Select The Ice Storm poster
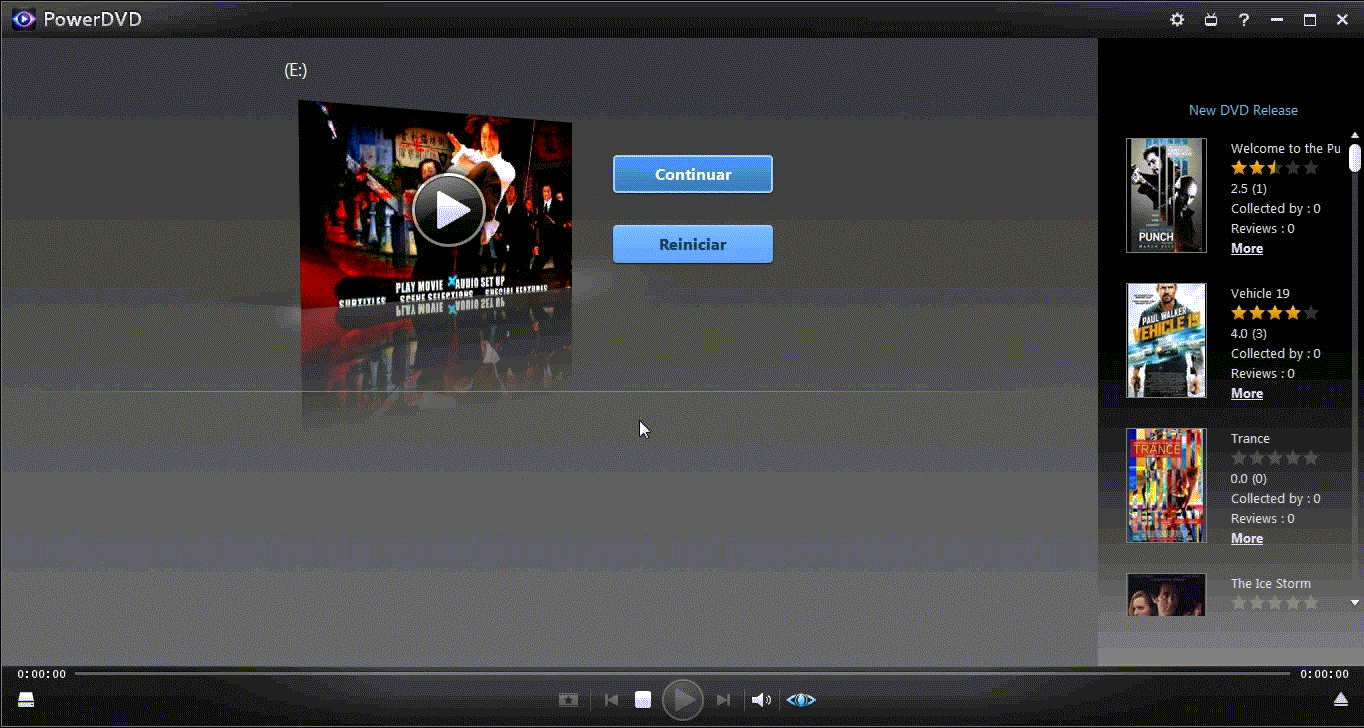 coord(1166,594)
